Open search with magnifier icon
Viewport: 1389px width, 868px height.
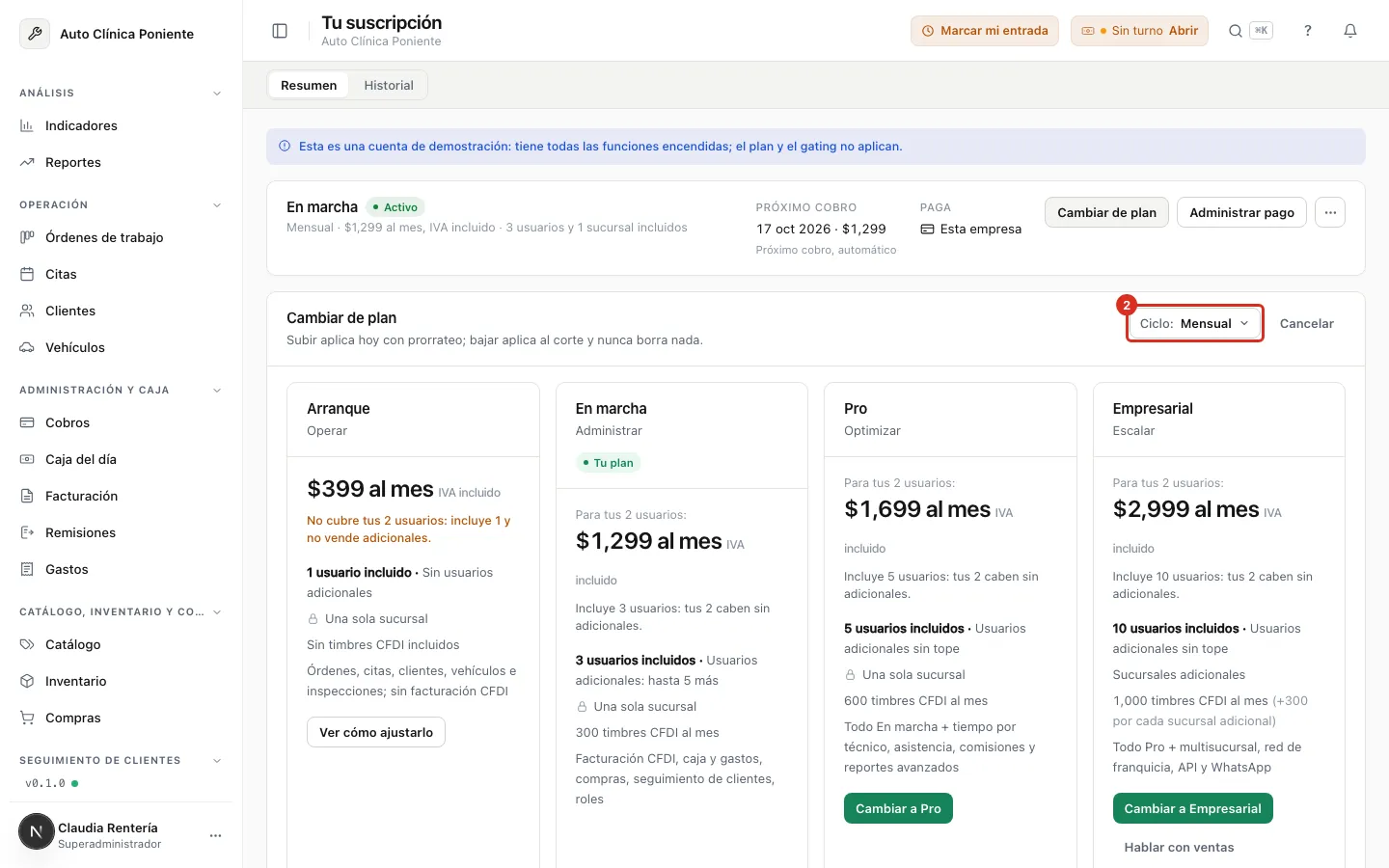pos(1235,31)
